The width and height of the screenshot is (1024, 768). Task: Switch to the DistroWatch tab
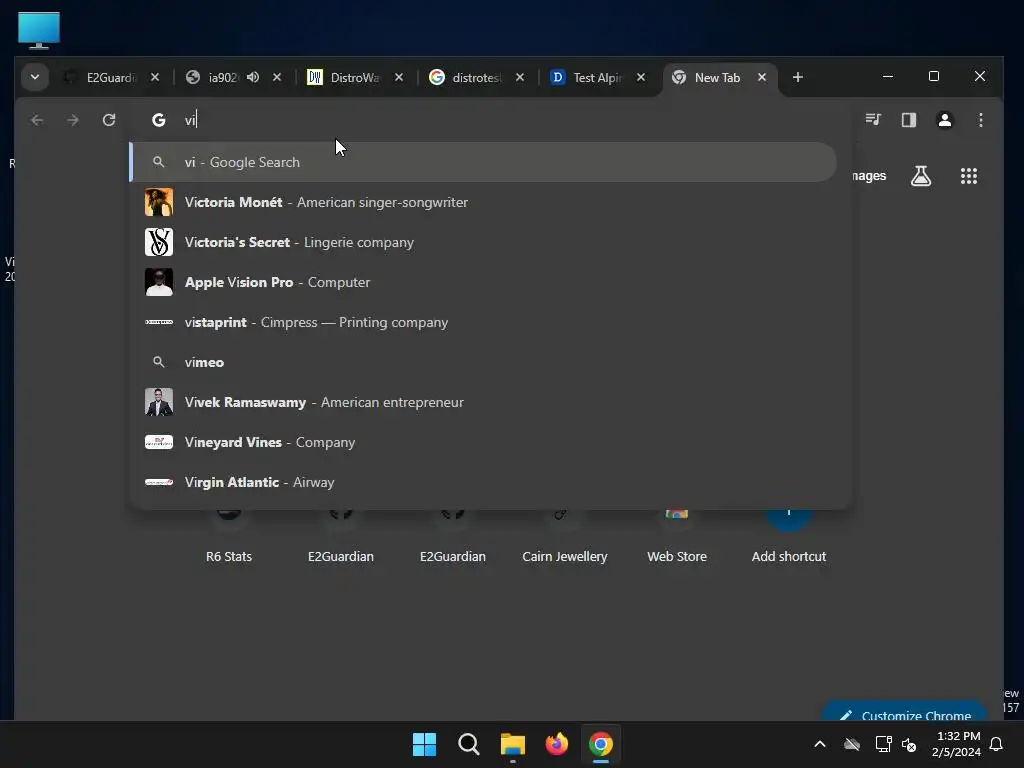click(x=356, y=77)
